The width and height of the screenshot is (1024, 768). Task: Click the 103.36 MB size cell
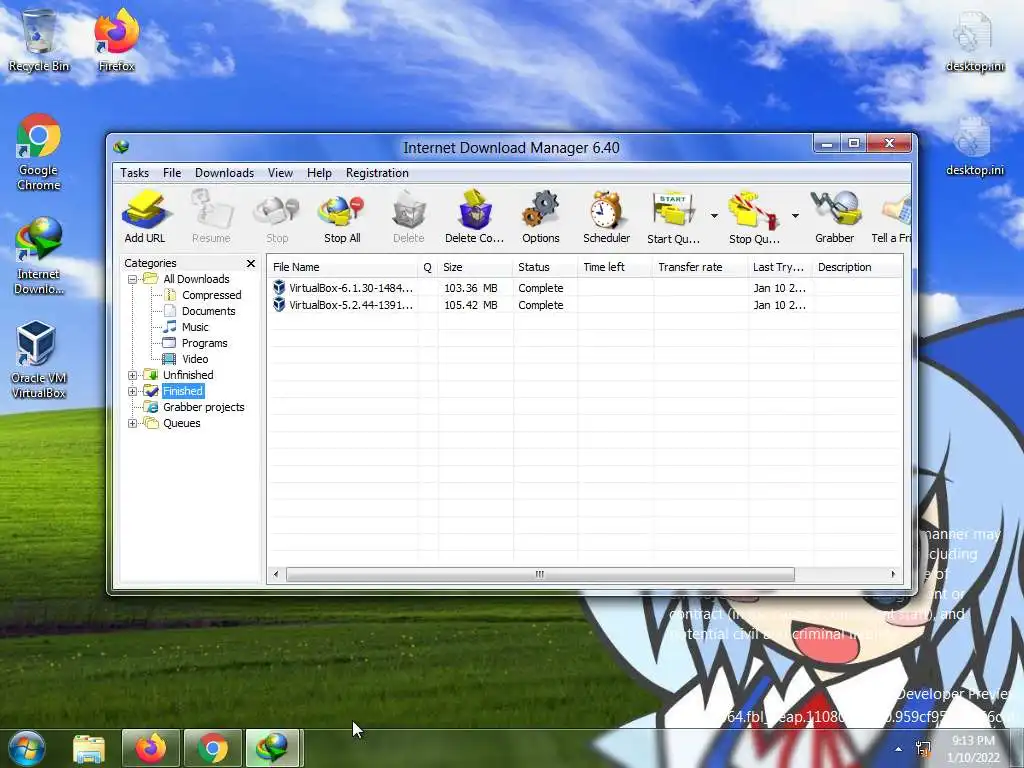pos(471,288)
